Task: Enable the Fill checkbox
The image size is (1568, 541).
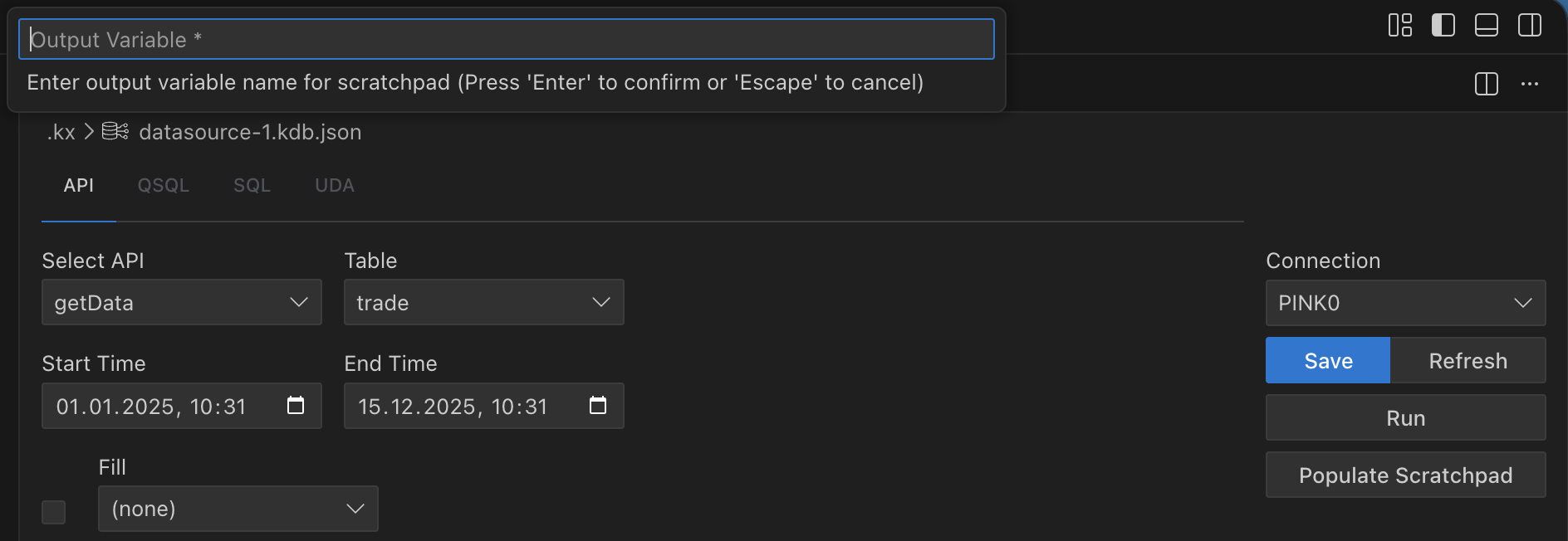Action: click(53, 512)
